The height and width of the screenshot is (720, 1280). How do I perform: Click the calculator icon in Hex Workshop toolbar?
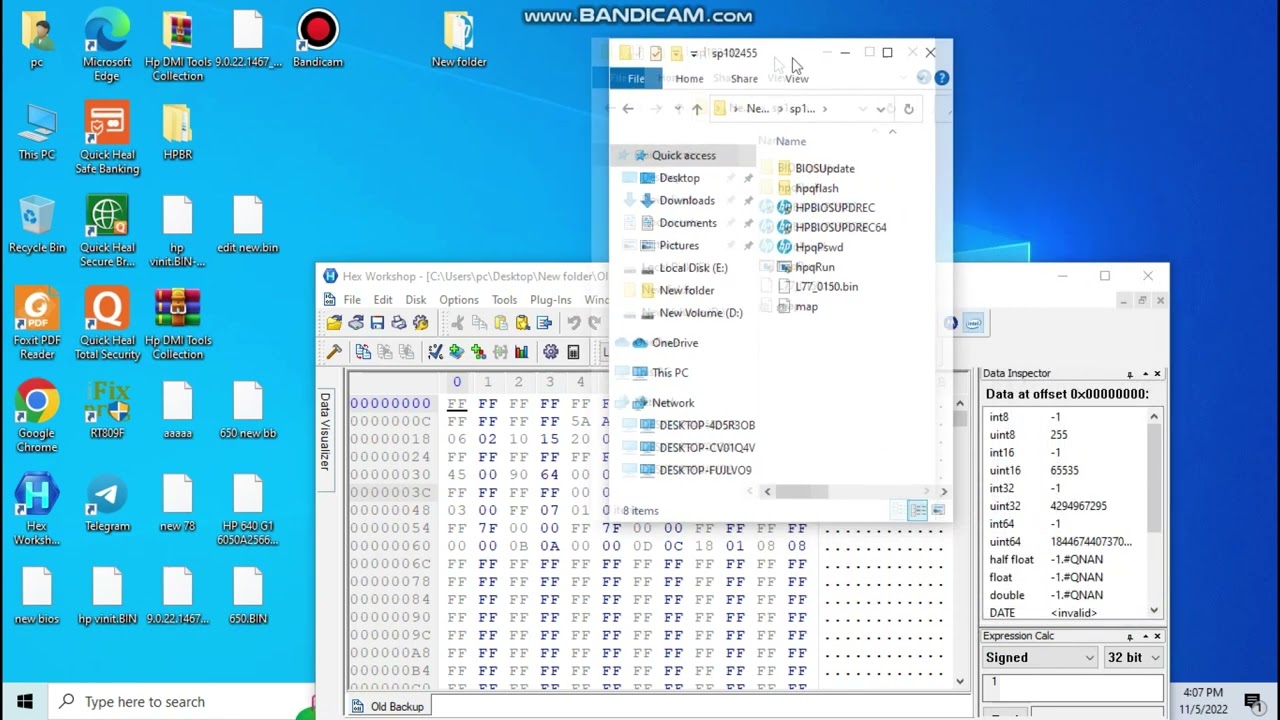(573, 352)
